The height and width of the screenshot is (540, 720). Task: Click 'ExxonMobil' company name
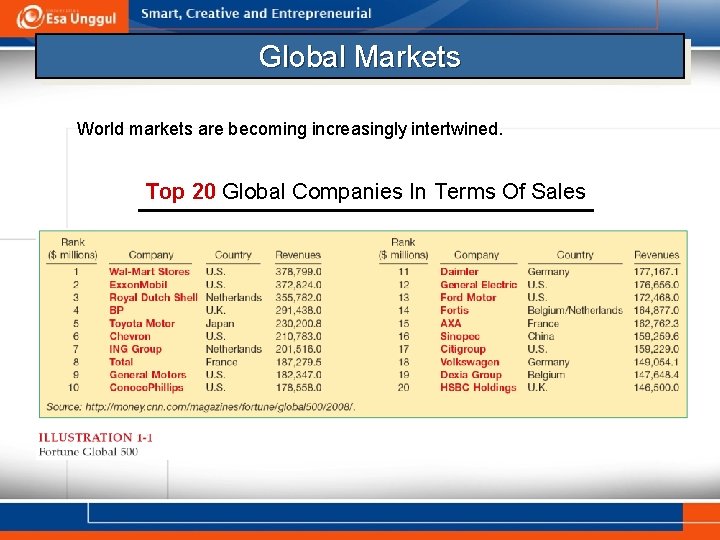[x=138, y=284]
